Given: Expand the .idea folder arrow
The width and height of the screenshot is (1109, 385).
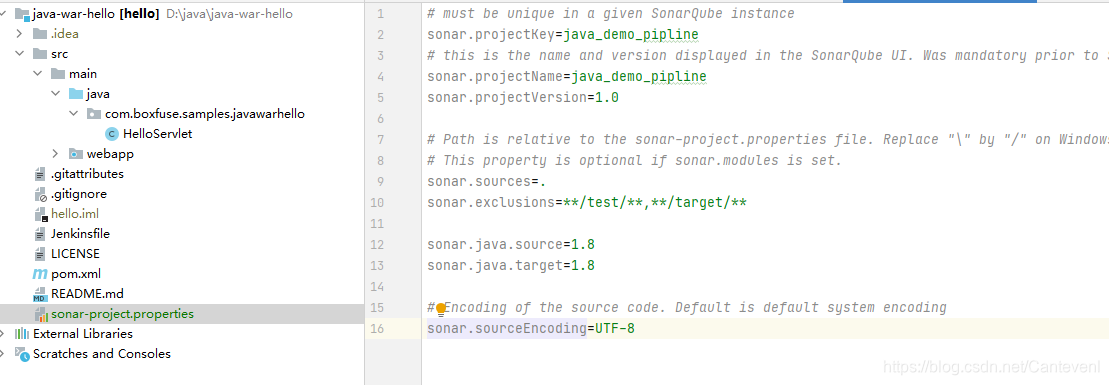Looking at the screenshot, I should [19, 33].
